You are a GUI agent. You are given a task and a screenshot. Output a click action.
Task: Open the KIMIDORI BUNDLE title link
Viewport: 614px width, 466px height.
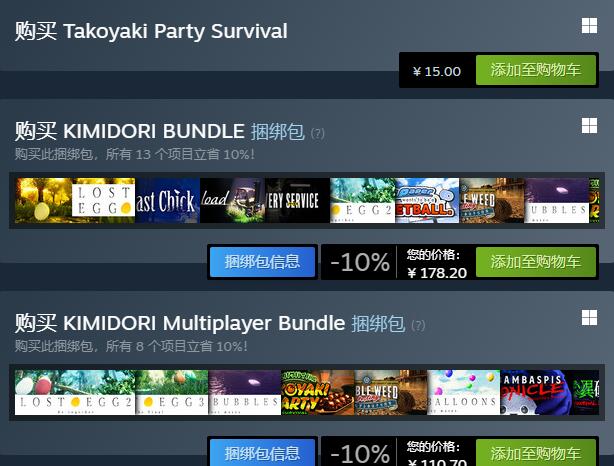(154, 131)
